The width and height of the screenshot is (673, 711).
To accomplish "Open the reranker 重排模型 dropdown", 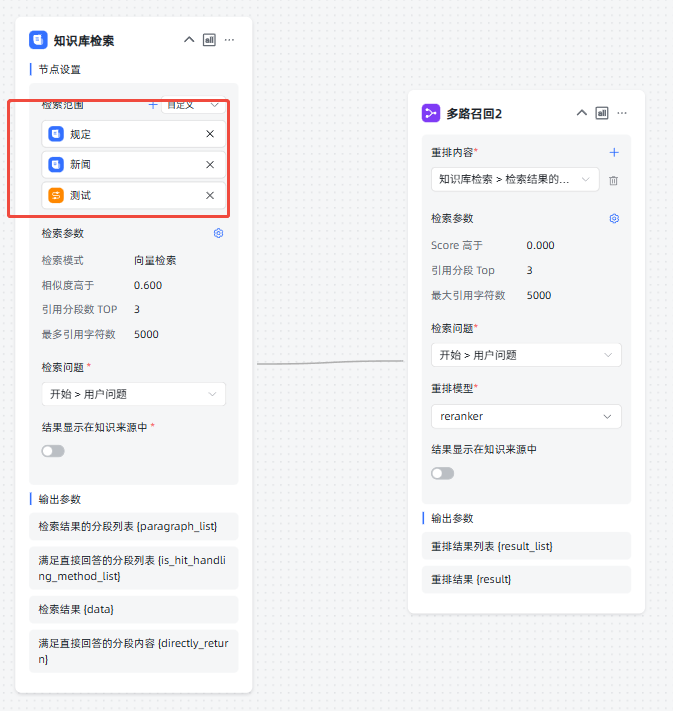I will [x=525, y=416].
